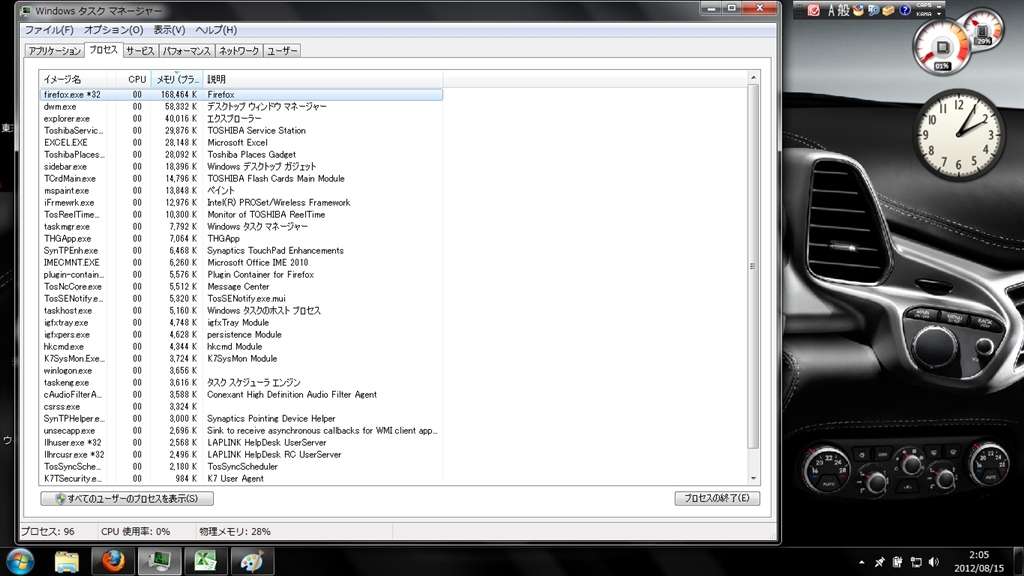
Task: Open the language bar options dropdown arrow
Action: pyautogui.click(x=939, y=14)
